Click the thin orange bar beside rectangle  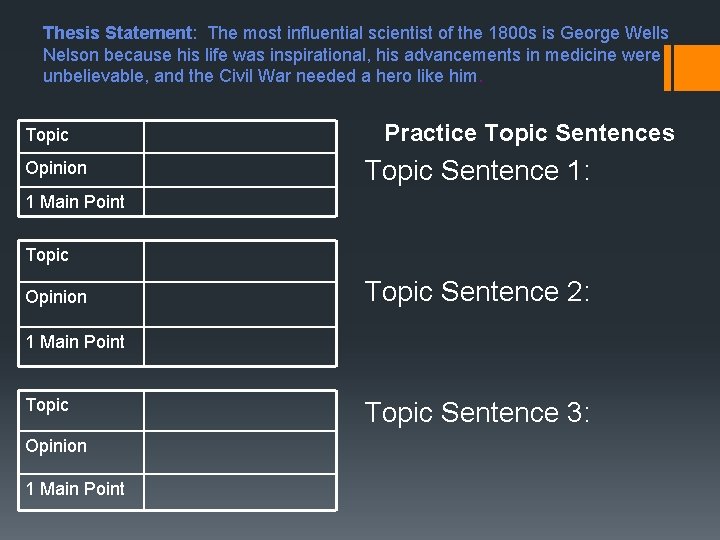[x=668, y=68]
